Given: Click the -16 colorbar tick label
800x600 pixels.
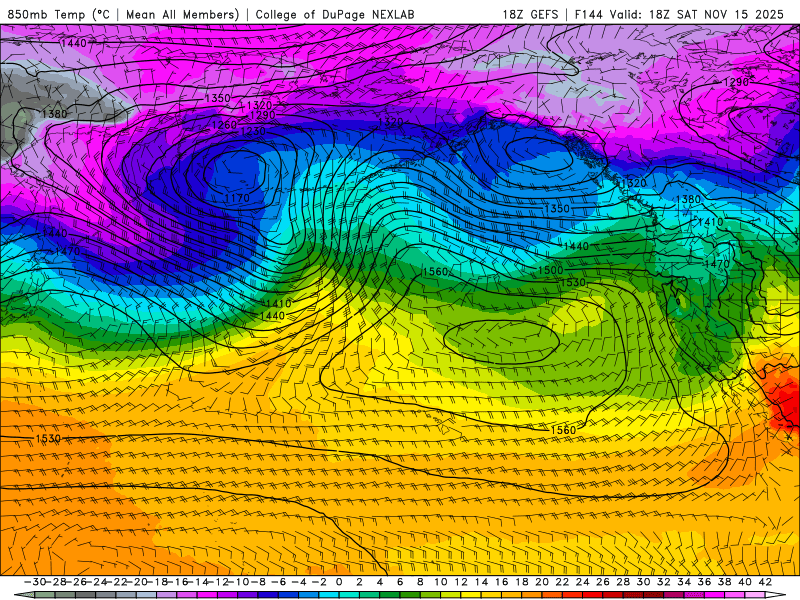Looking at the screenshot, I should pyautogui.click(x=178, y=582).
